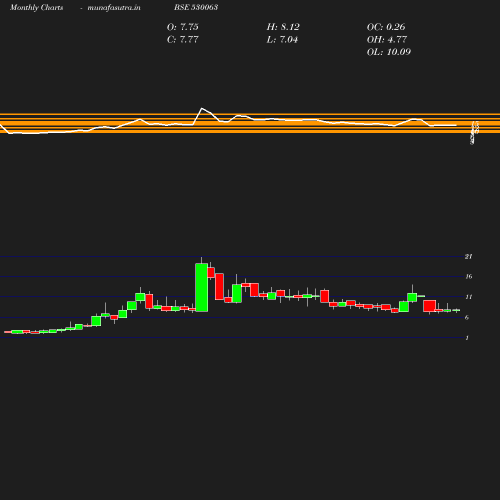Click the price axis label 16
500x500 pixels.
coord(469,276)
